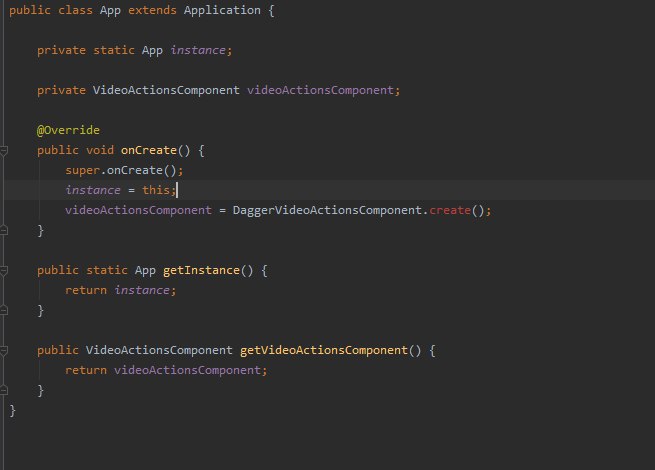The image size is (655, 470).
Task: Click "videoActionsComponent" in the return statement
Action: pos(188,370)
